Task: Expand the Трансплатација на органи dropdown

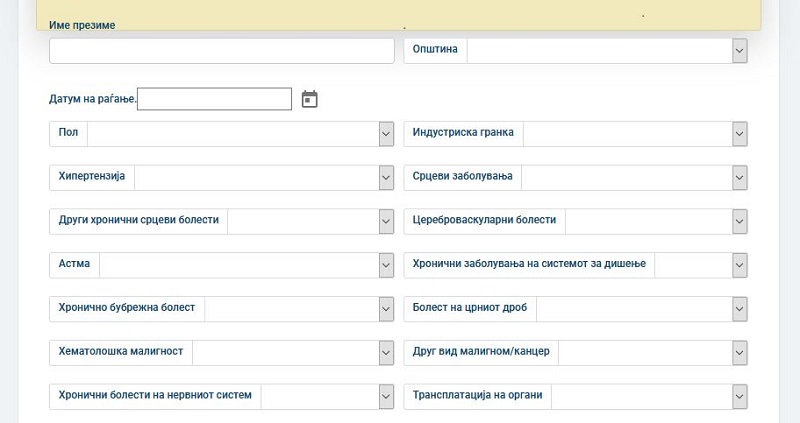Action: pyautogui.click(x=650, y=397)
